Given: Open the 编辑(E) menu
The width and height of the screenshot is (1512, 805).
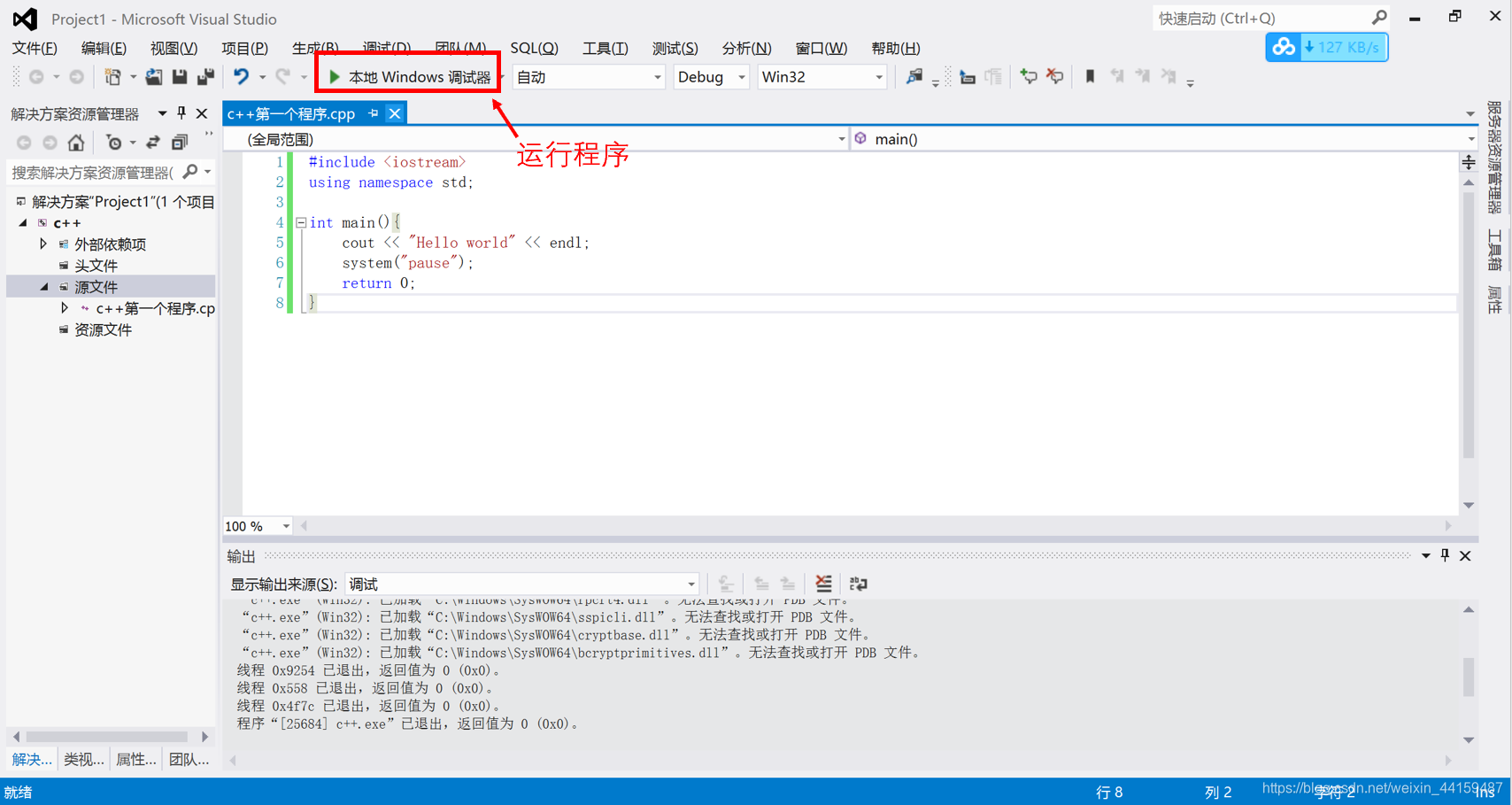Looking at the screenshot, I should (104, 48).
